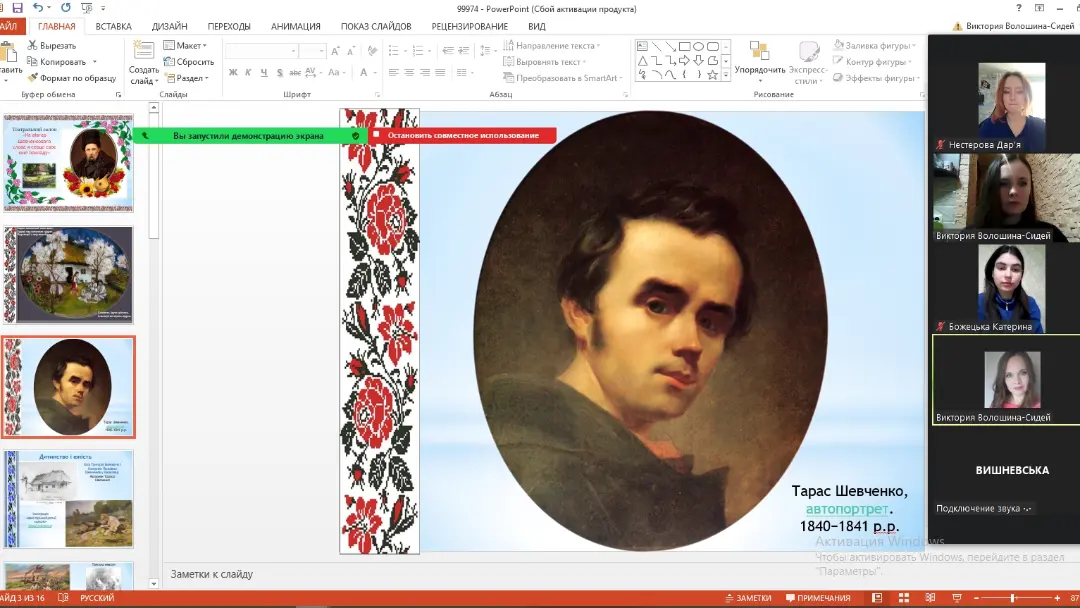Open the Вставка ribbon tab

113,26
